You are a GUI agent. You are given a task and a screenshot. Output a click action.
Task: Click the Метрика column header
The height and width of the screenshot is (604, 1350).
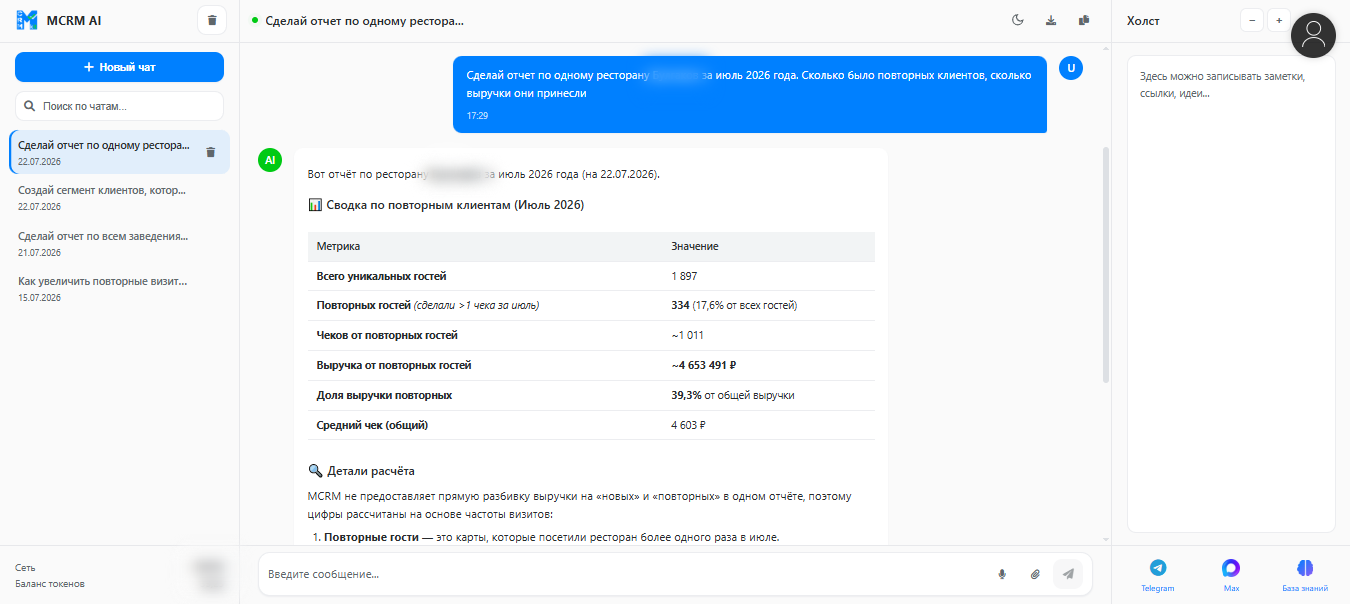339,246
